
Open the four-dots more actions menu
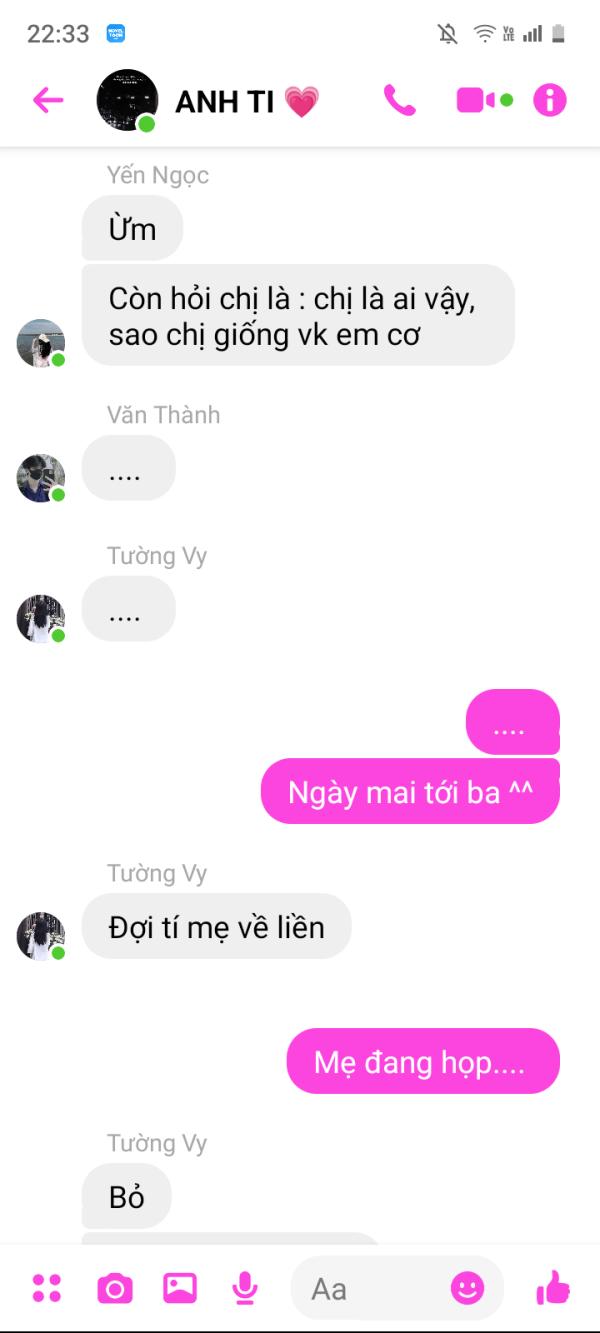pos(47,1288)
